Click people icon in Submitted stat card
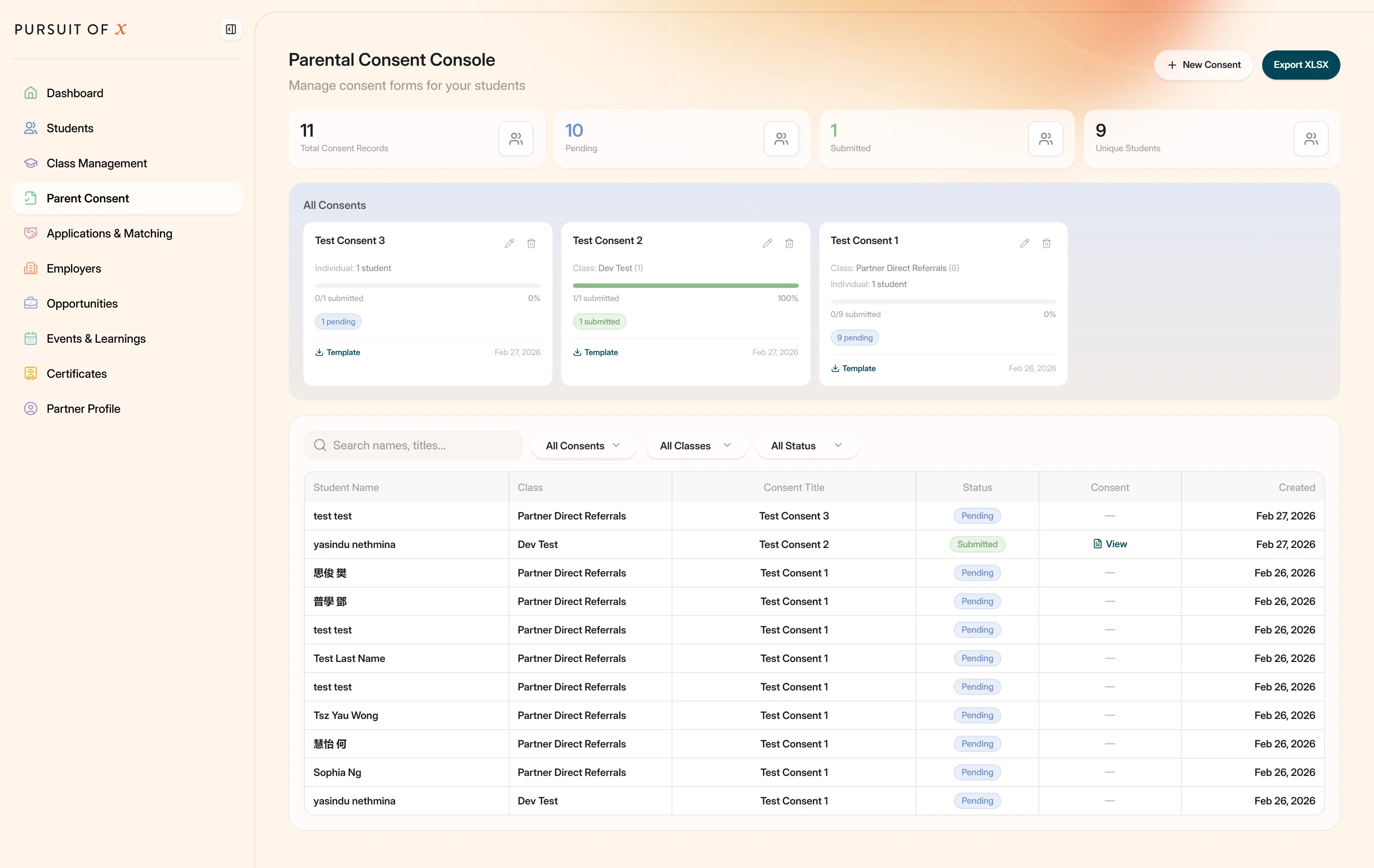The height and width of the screenshot is (868, 1374). 1046,138
